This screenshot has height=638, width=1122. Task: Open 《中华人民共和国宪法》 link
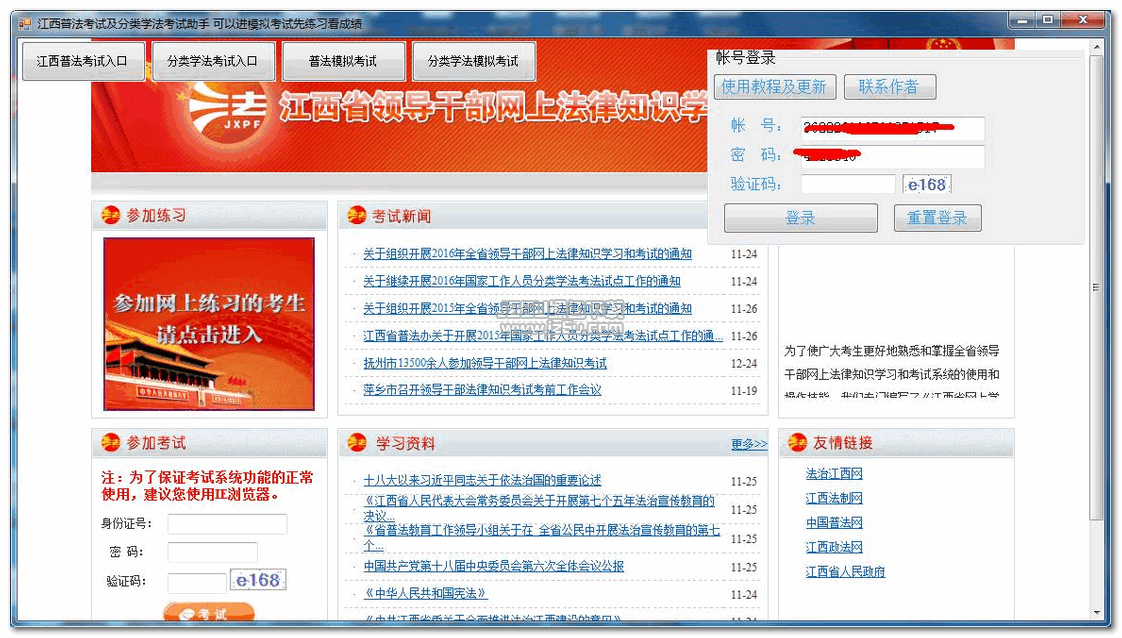(426, 593)
